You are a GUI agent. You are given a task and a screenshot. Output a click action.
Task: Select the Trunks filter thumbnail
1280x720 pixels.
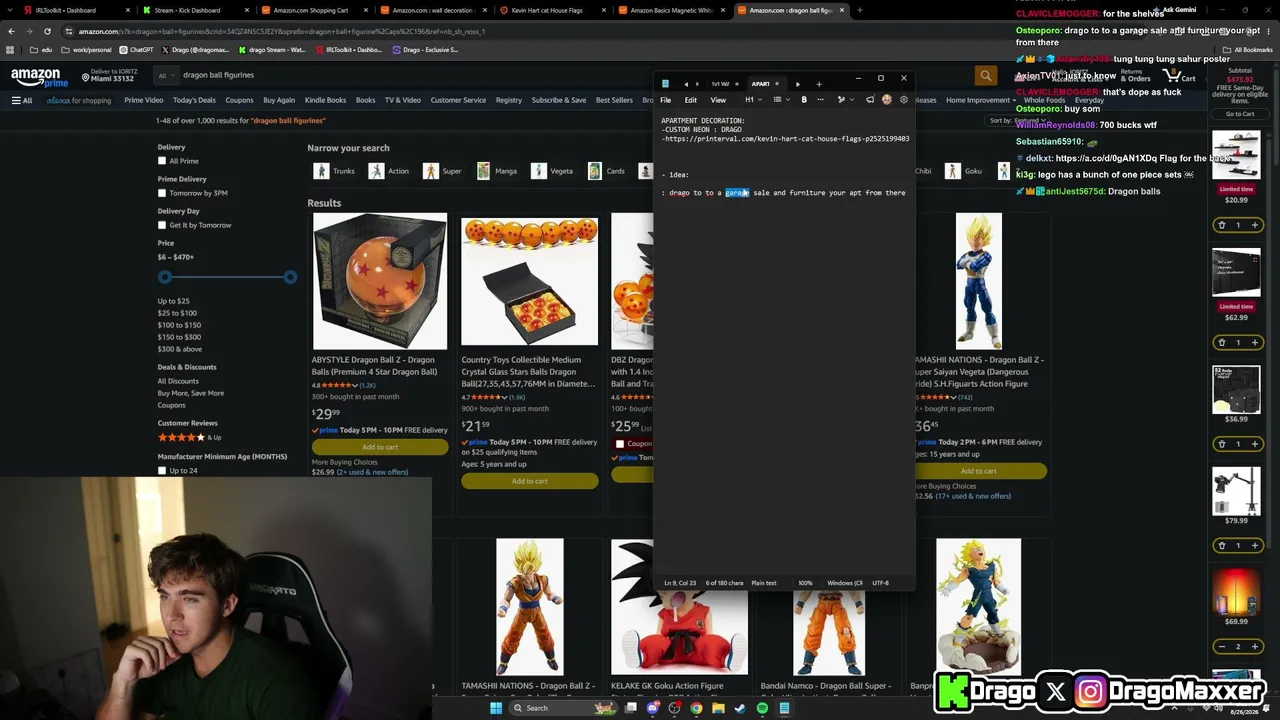click(321, 171)
